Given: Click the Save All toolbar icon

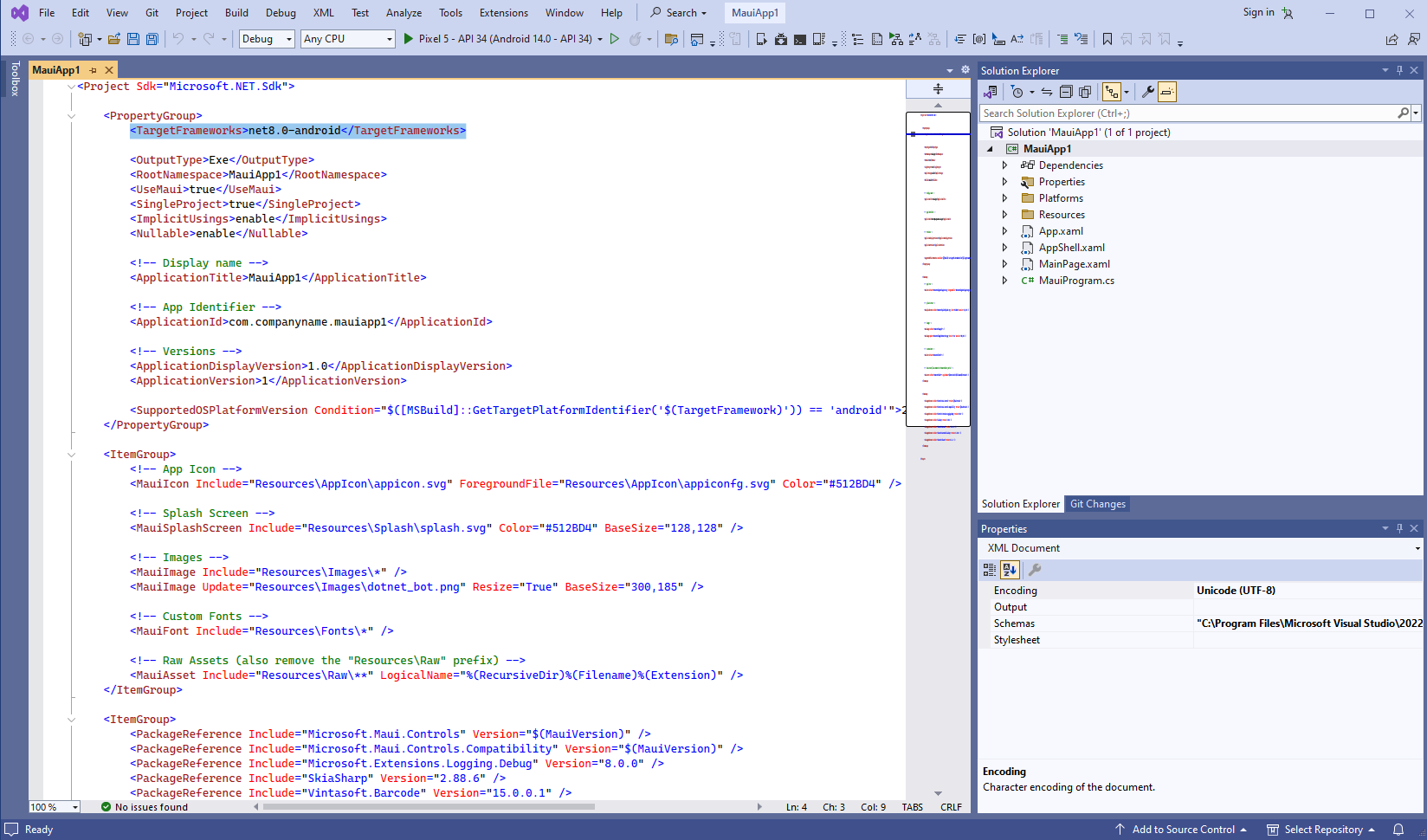Looking at the screenshot, I should [x=152, y=39].
